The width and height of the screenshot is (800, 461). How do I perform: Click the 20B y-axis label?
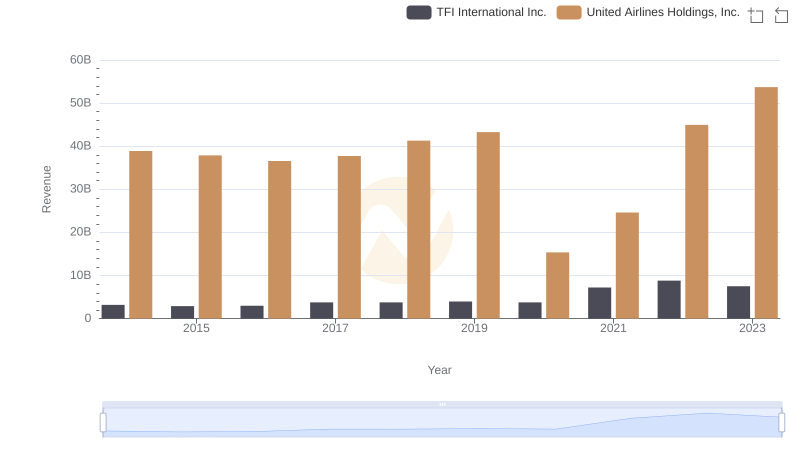81,232
